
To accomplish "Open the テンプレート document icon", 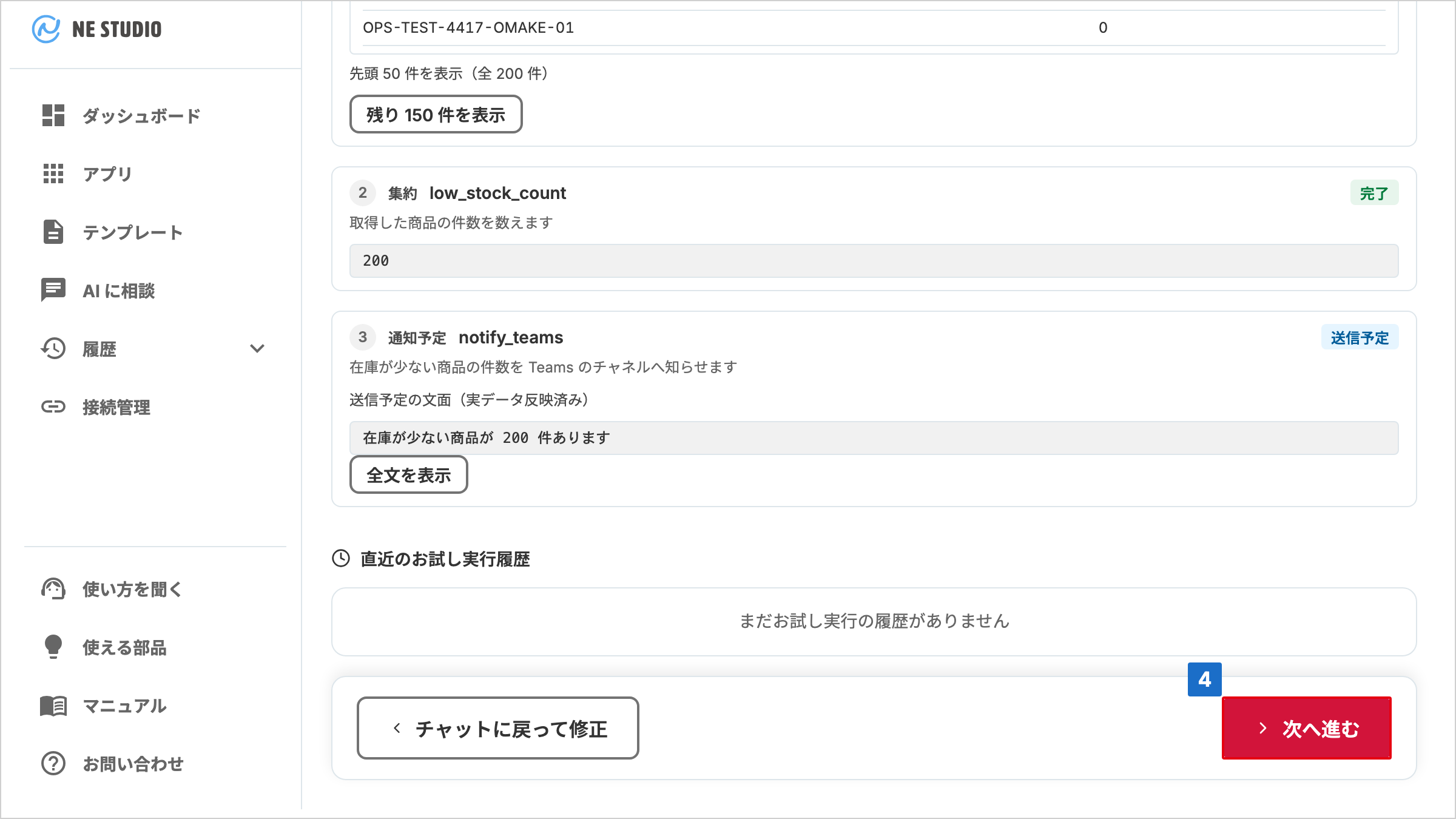I will pos(53,232).
